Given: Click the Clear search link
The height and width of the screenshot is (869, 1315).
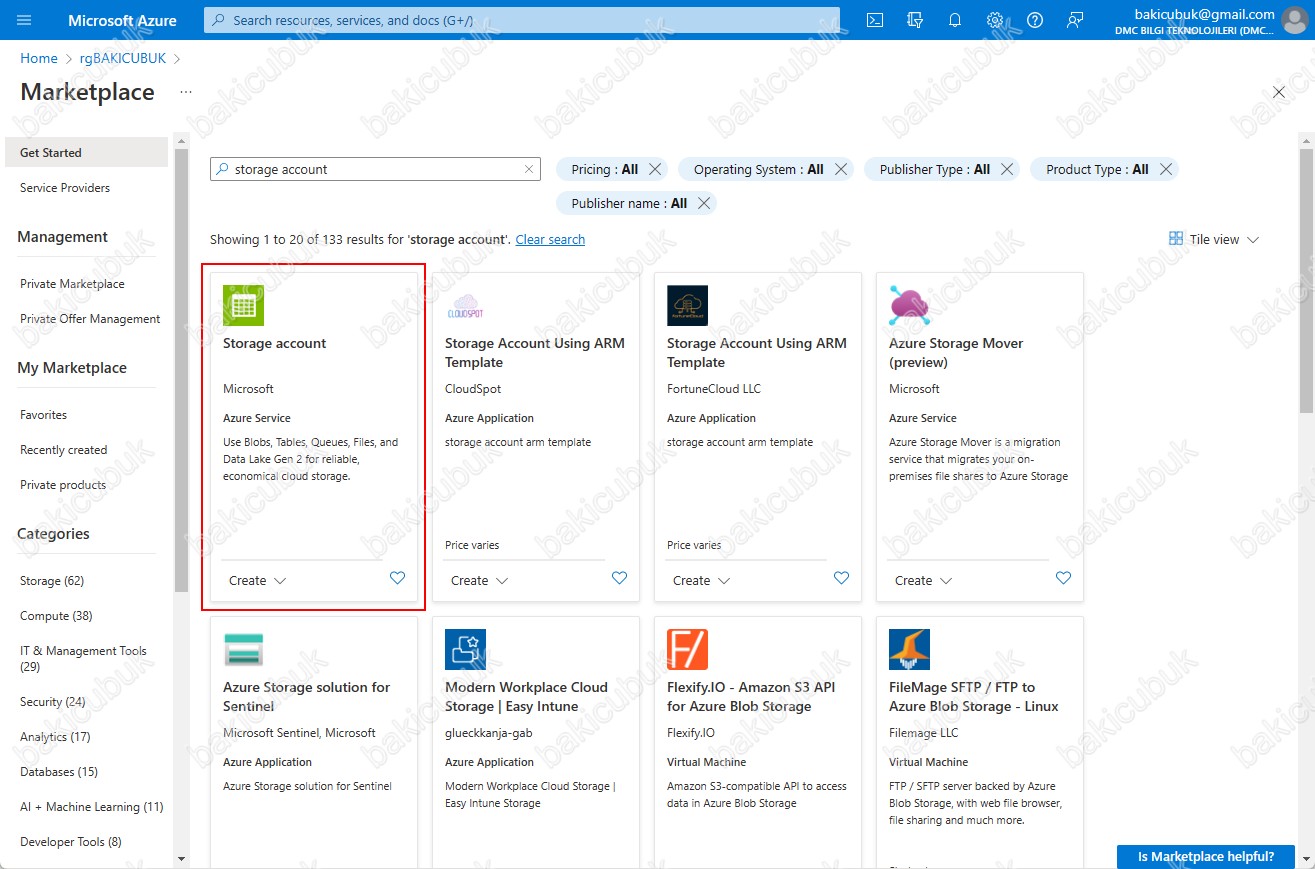Looking at the screenshot, I should point(550,239).
